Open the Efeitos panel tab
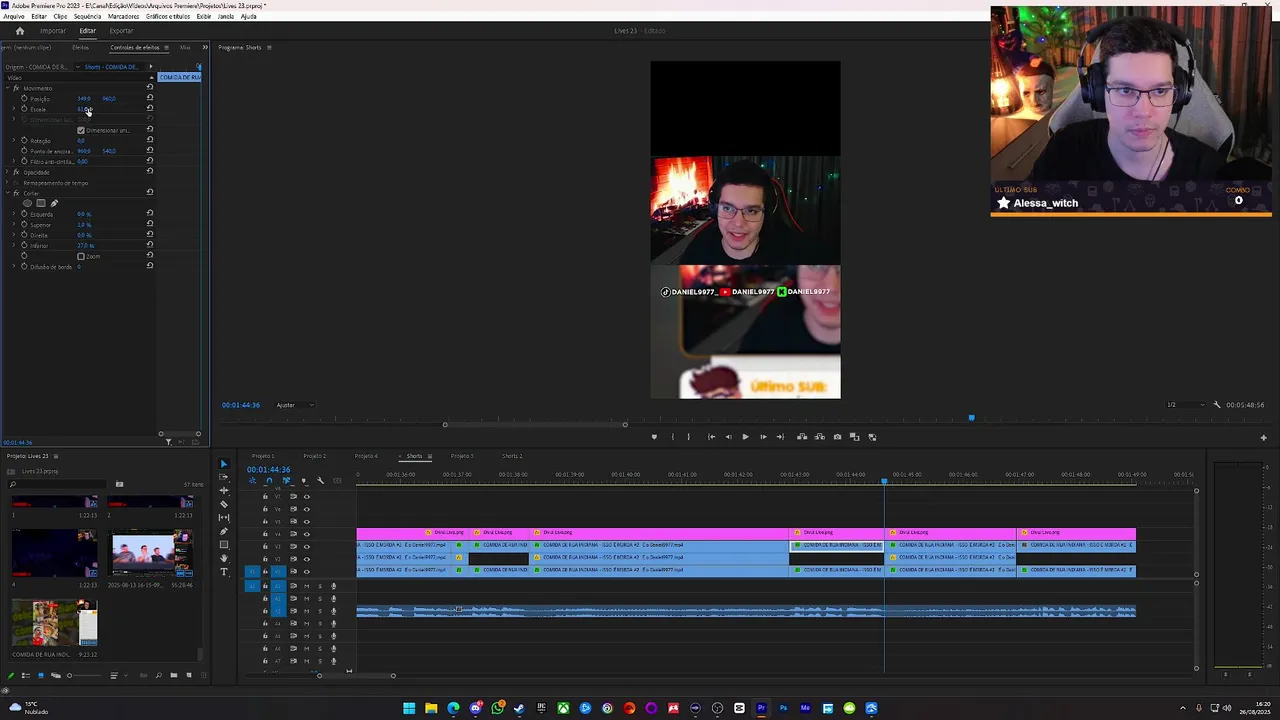1280x720 pixels. pyautogui.click(x=80, y=47)
